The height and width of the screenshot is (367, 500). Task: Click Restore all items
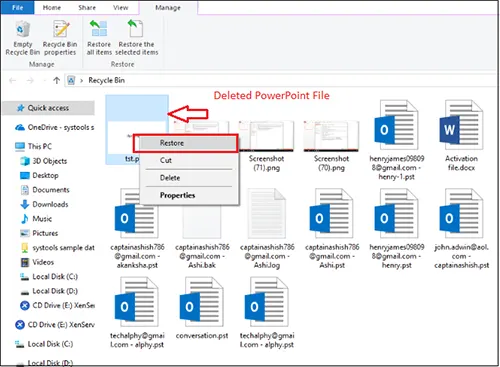point(99,38)
